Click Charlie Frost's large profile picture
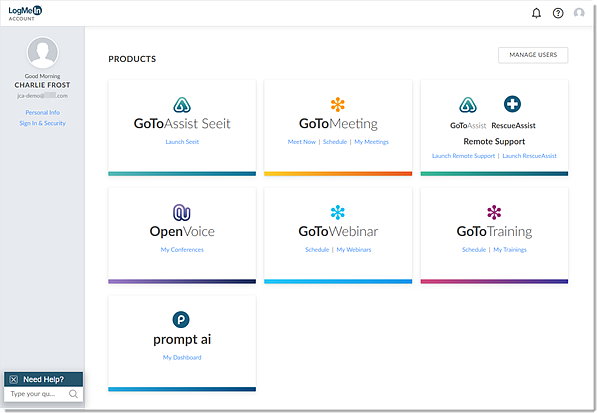 (42, 53)
